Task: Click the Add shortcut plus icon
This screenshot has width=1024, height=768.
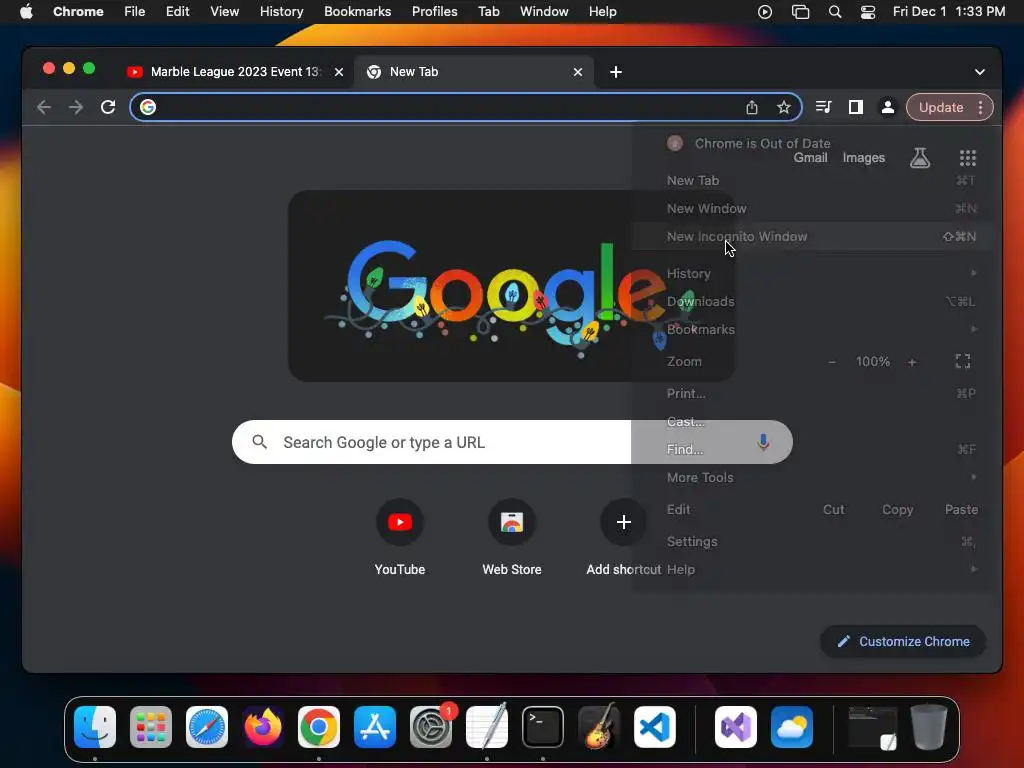Action: [624, 522]
